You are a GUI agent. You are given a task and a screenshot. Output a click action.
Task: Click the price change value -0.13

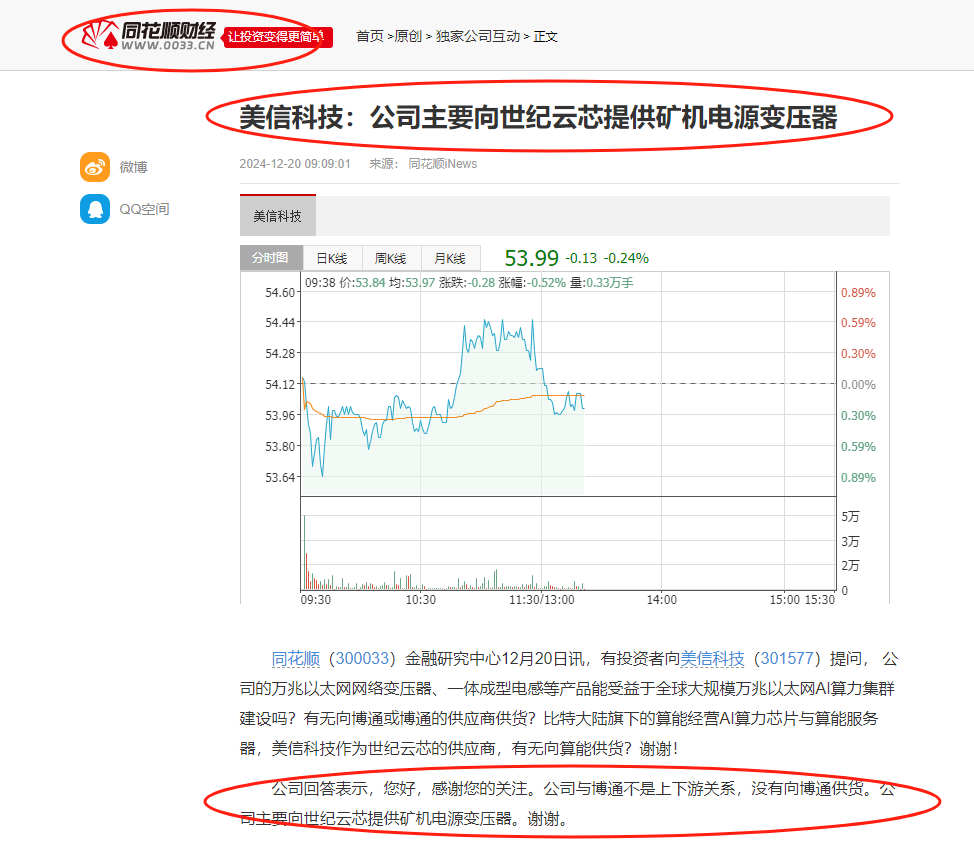581,258
